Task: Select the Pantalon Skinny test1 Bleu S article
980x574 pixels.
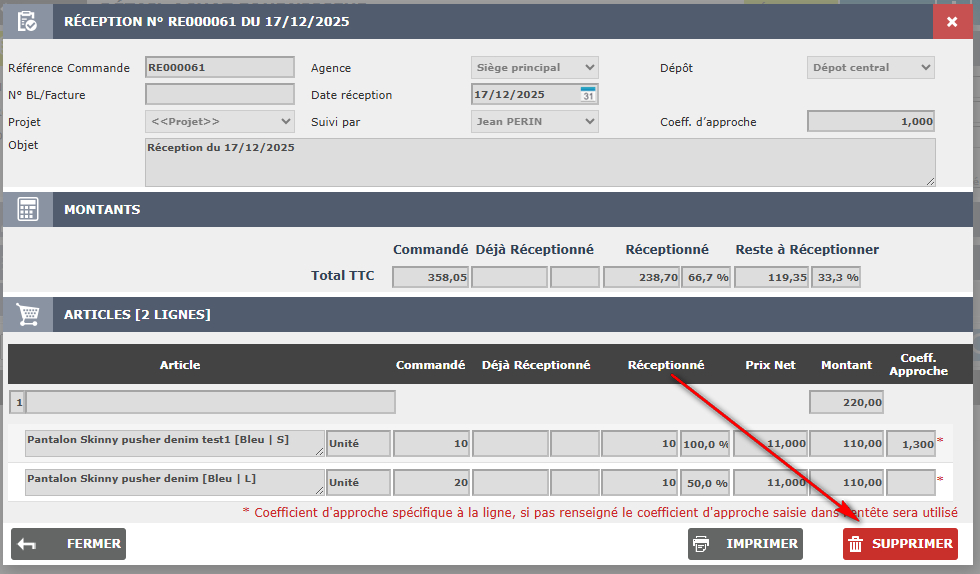Action: pos(175,443)
